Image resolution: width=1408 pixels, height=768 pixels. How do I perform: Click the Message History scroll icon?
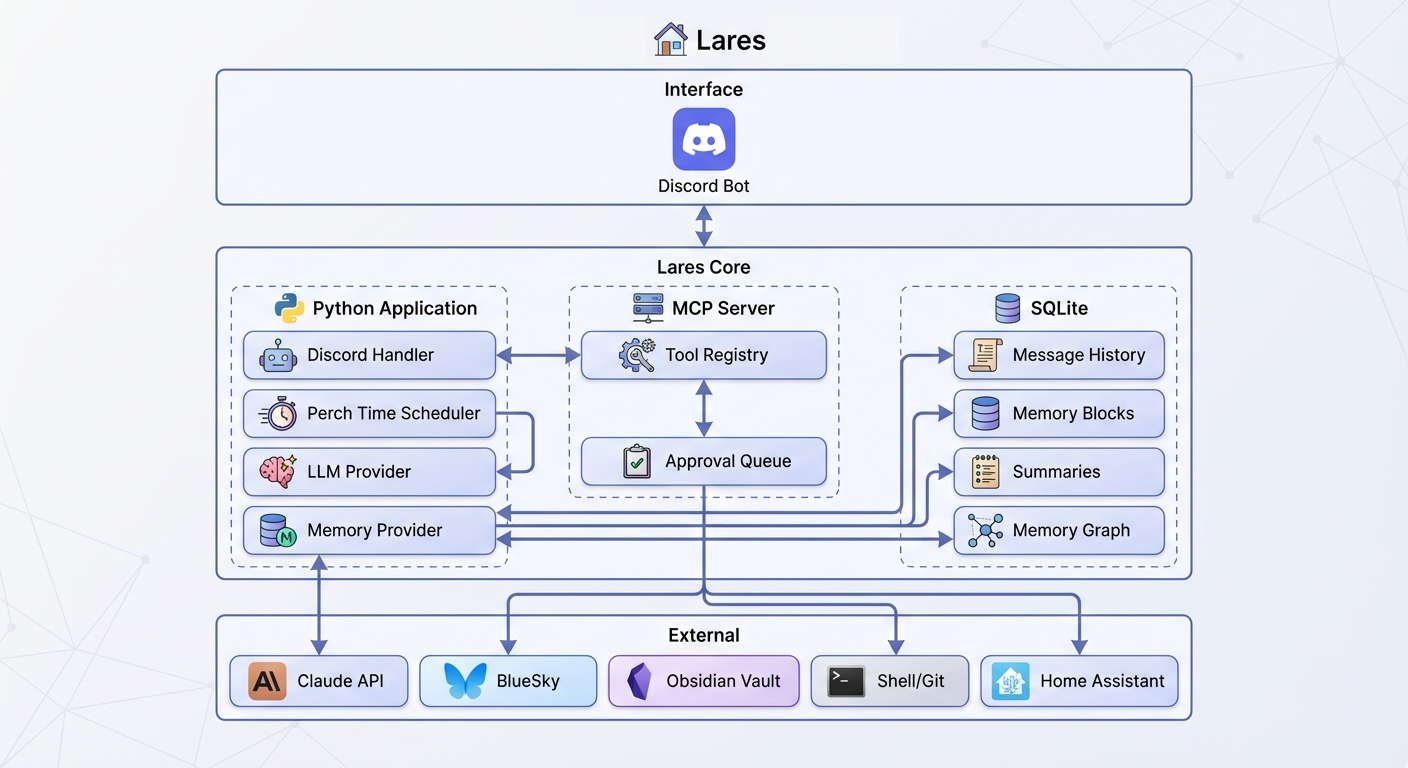(983, 355)
